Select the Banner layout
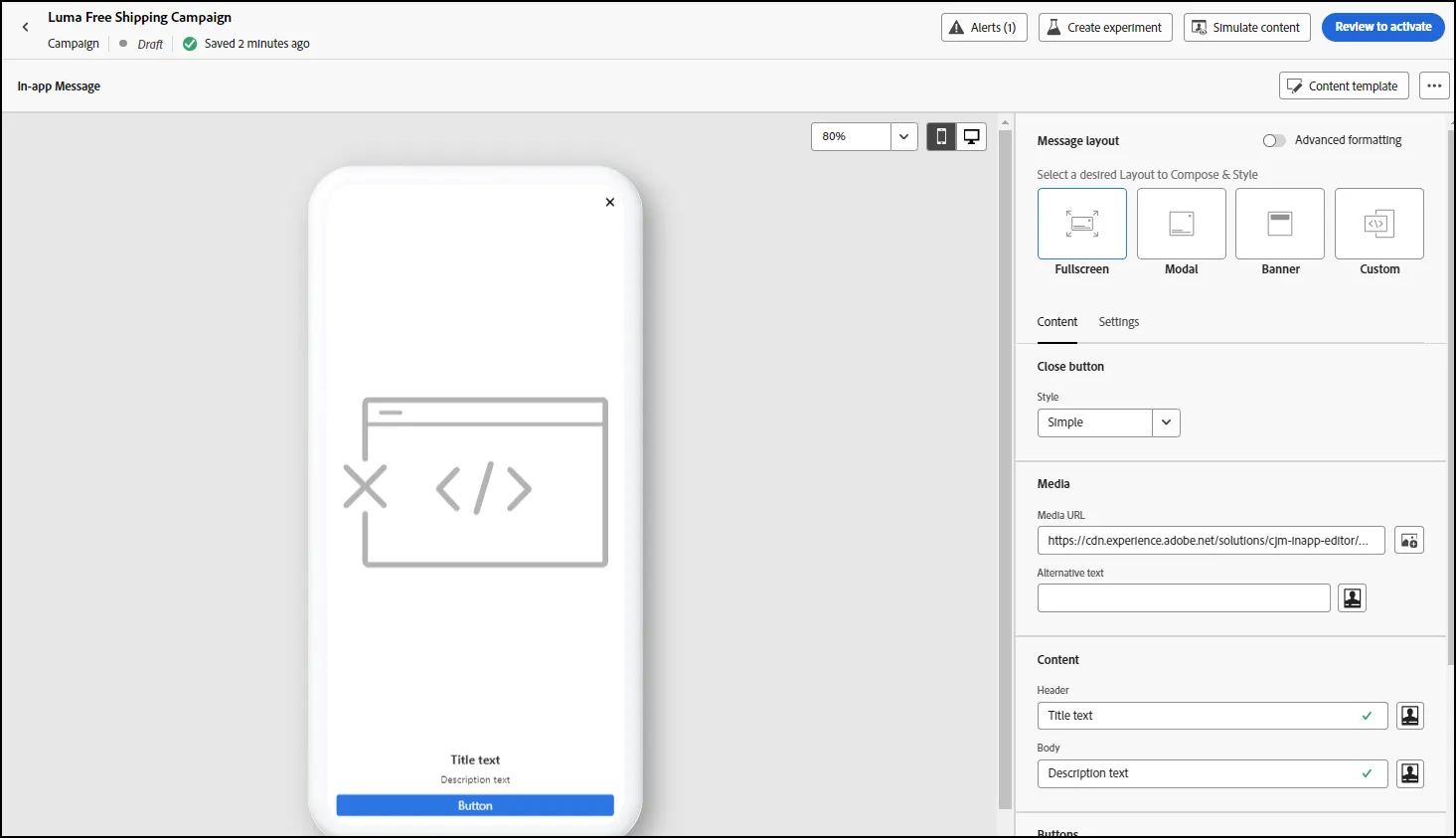The height and width of the screenshot is (838, 1456). [x=1280, y=224]
